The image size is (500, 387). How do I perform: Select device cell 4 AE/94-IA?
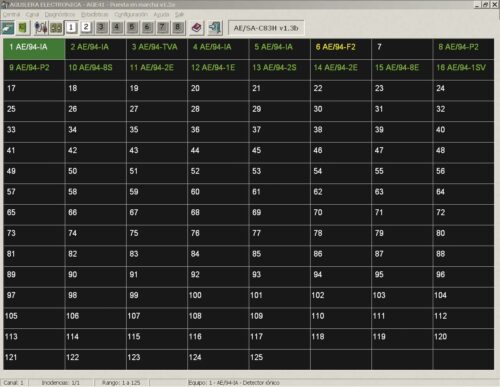coord(218,49)
